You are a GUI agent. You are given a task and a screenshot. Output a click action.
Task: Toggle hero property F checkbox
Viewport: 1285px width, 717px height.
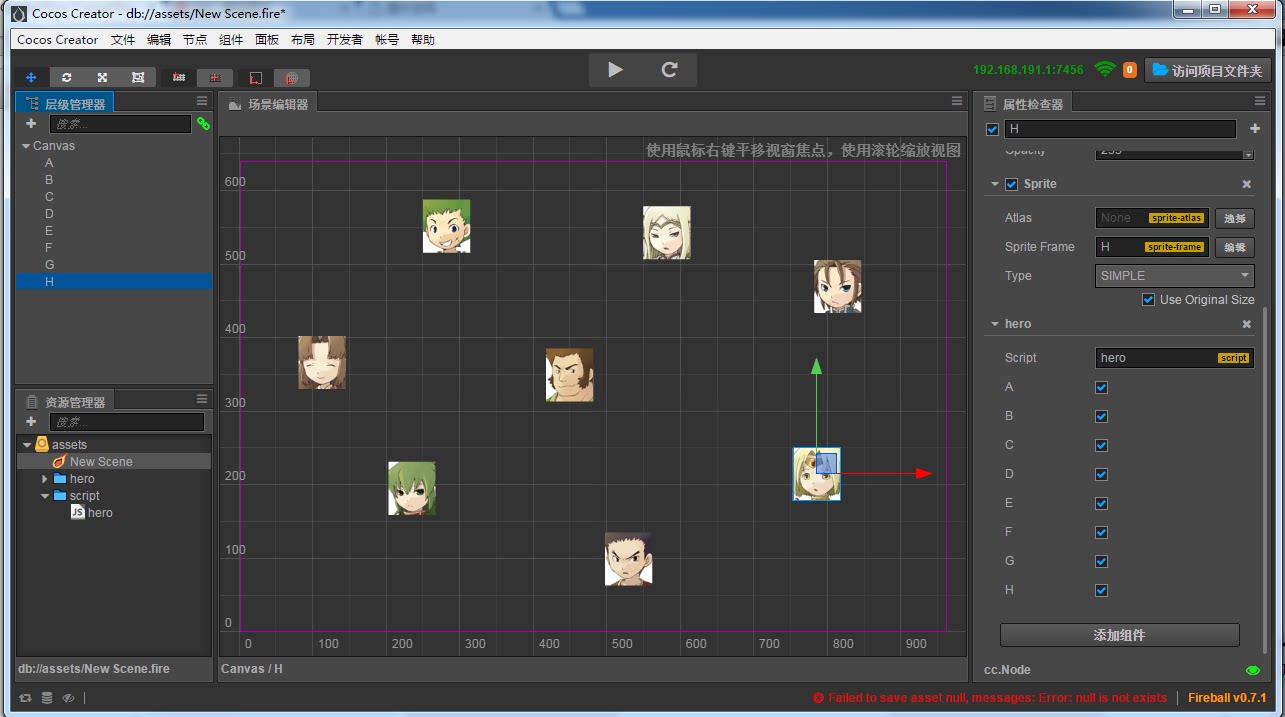pos(1101,532)
